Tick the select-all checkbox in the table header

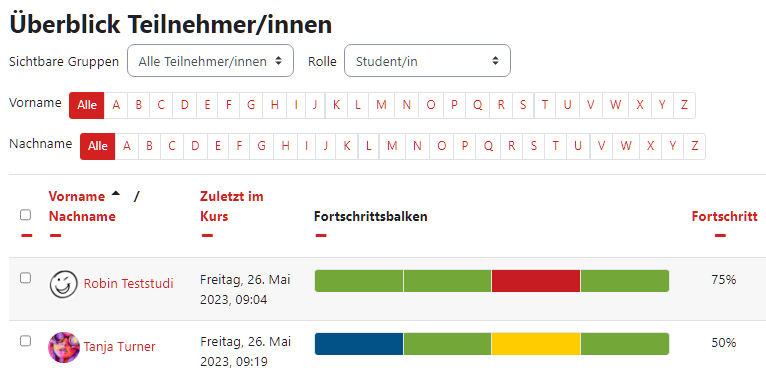click(25, 215)
